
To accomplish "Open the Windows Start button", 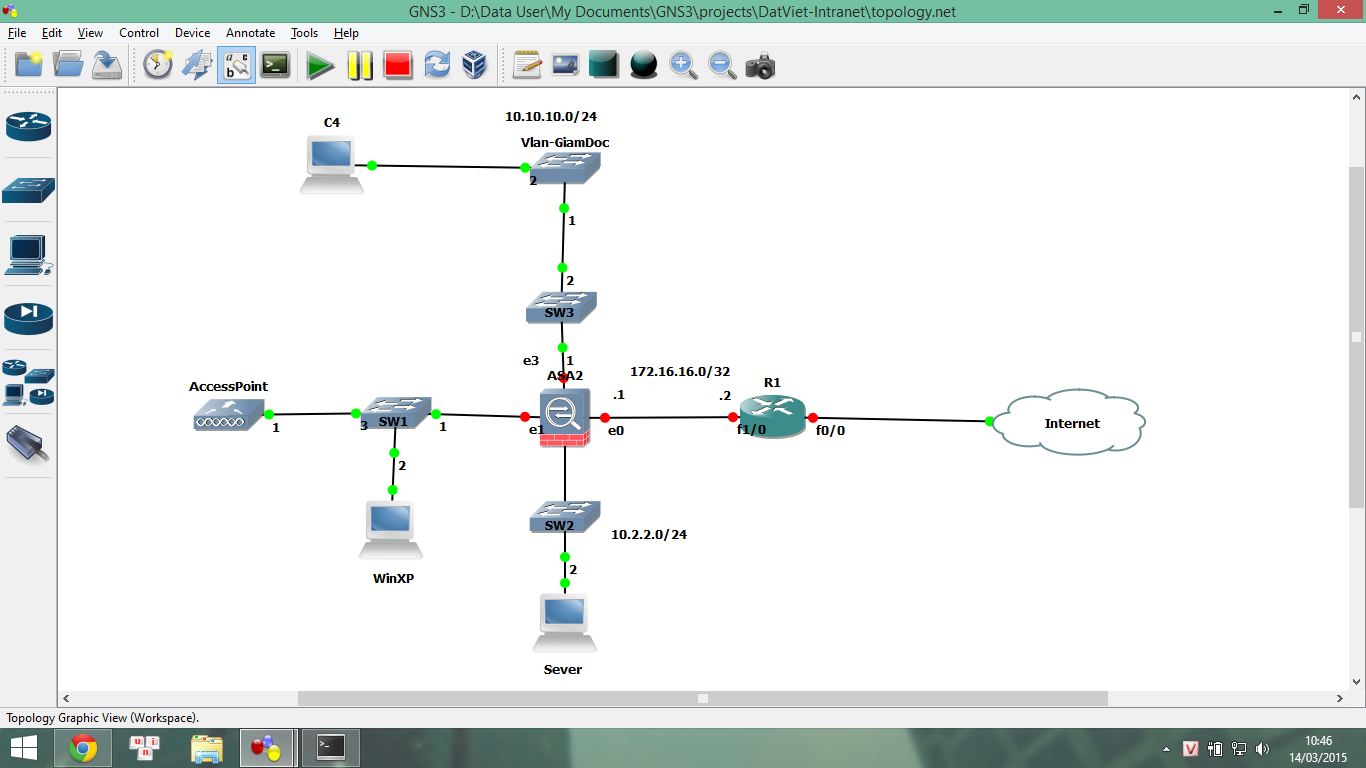I will 24,747.
